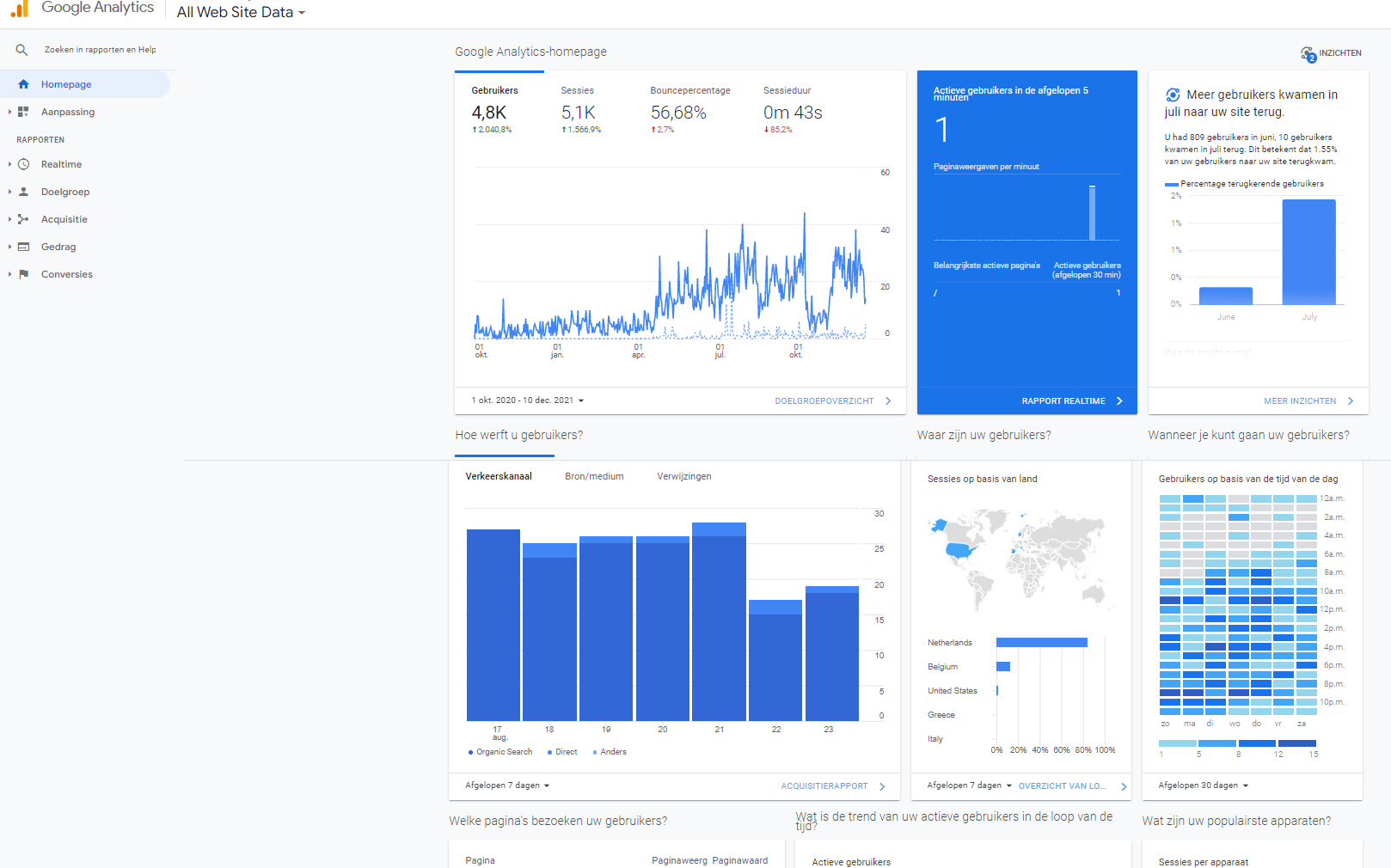The height and width of the screenshot is (868, 1391).
Task: Click the arrow next to Rapport Realtime
Action: 1119,400
